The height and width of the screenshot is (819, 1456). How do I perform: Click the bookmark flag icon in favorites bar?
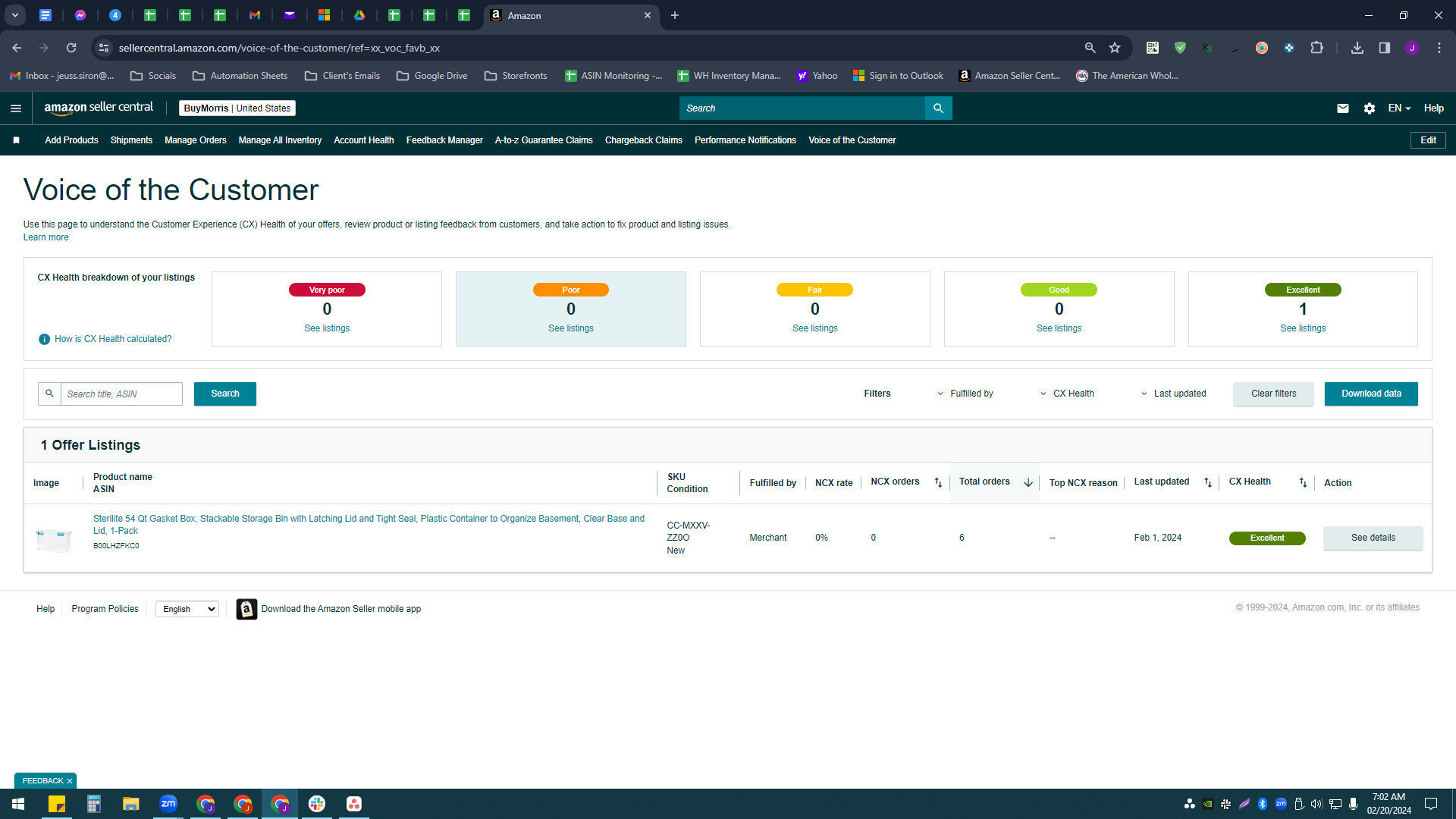(17, 140)
